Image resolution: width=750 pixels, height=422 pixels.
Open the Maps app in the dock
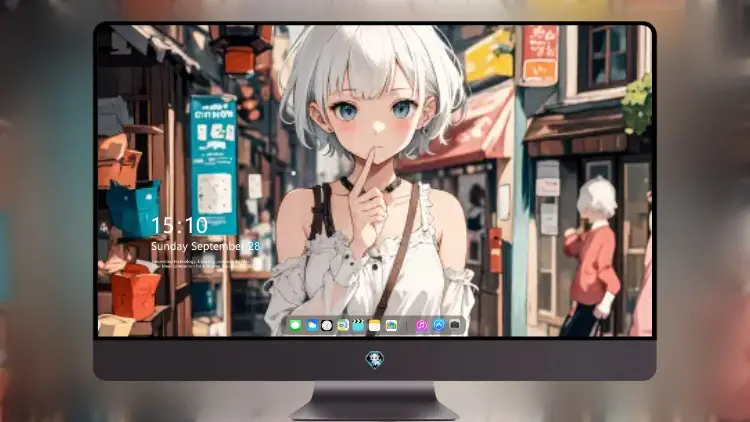342,325
